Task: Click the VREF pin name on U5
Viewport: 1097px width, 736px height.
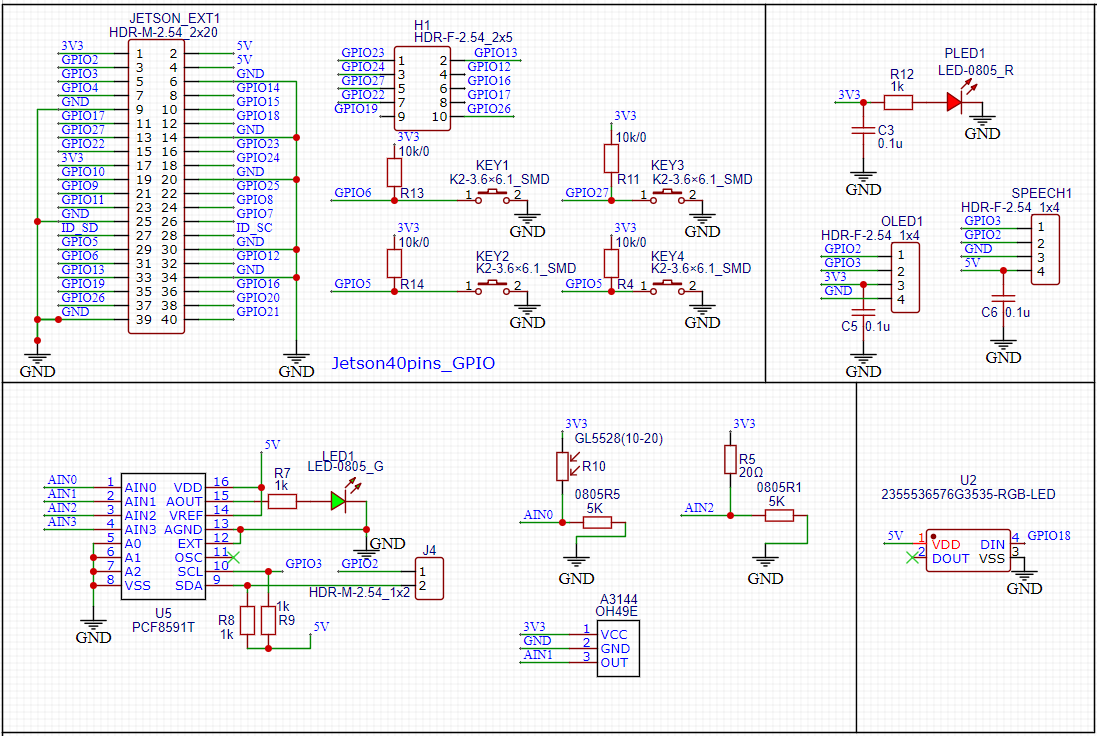Action: pyautogui.click(x=186, y=516)
